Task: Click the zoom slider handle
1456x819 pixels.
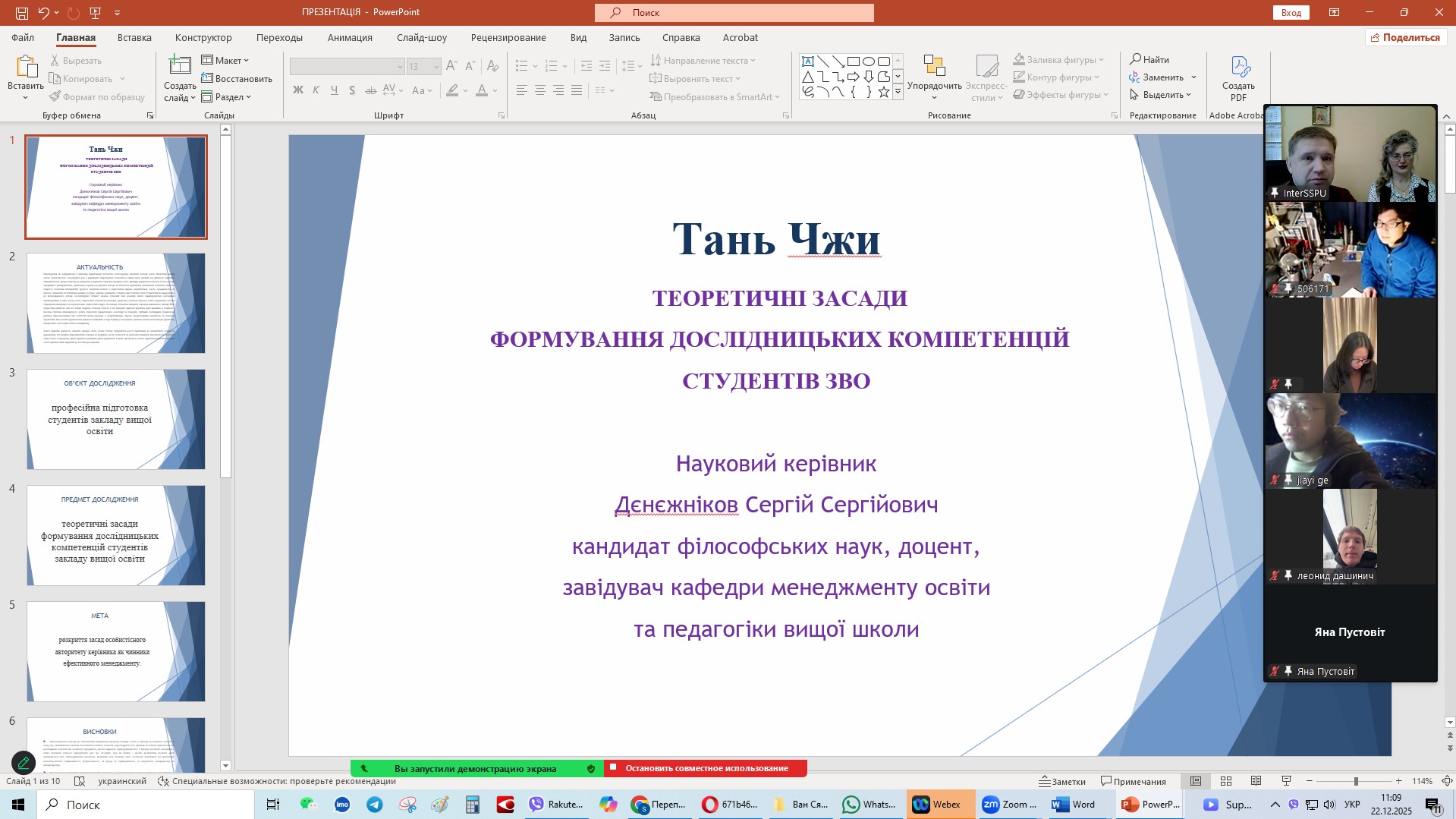Action: (1355, 781)
